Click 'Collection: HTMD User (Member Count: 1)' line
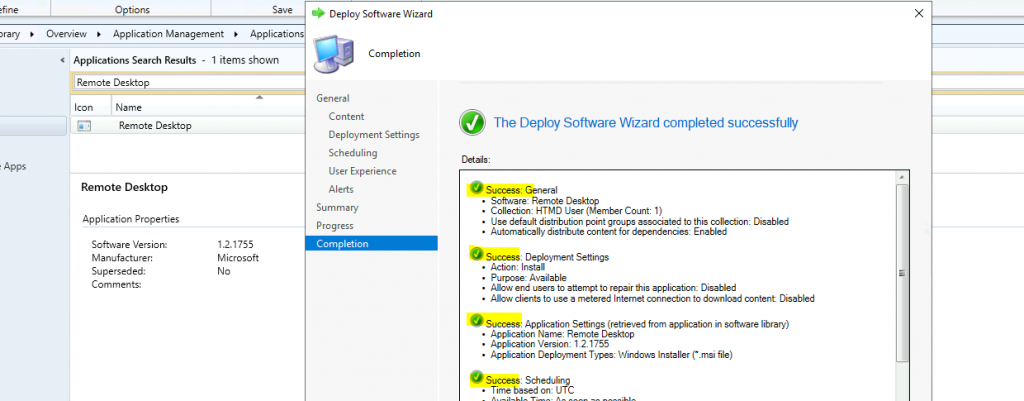Screen dimensions: 1024x401 tap(575, 211)
